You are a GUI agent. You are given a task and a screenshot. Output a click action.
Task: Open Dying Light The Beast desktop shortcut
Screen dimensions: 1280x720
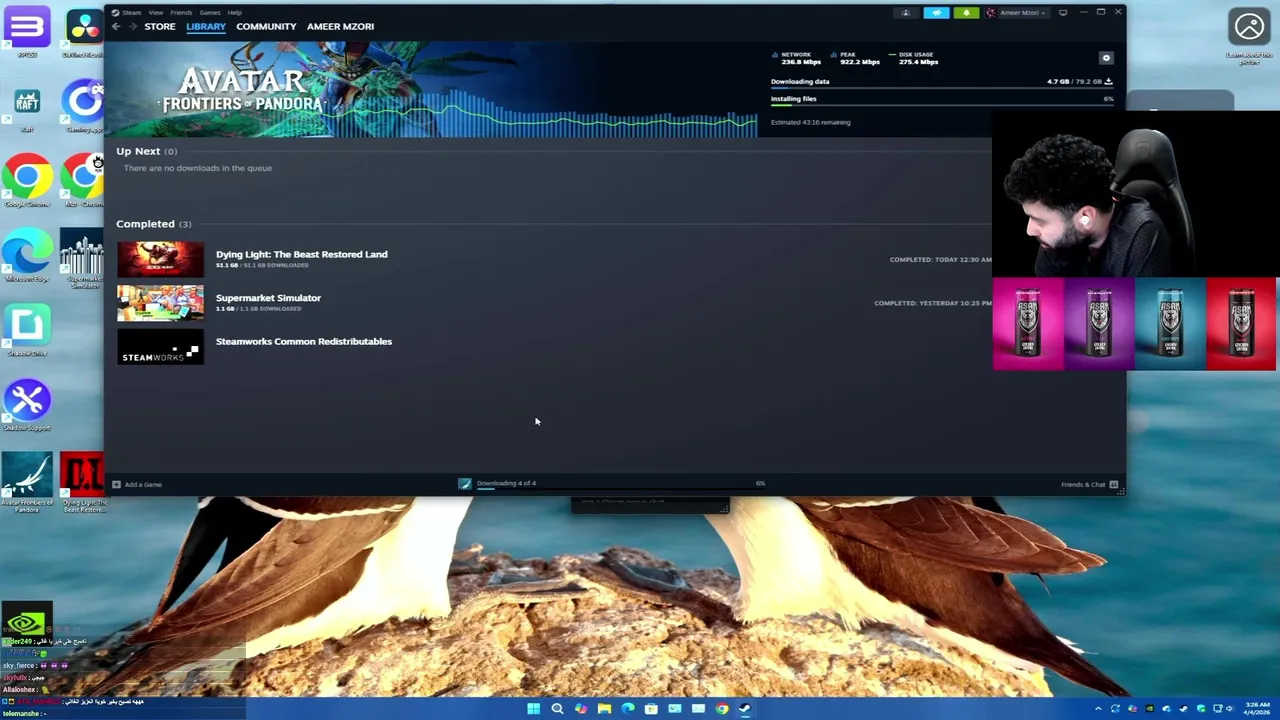point(83,482)
